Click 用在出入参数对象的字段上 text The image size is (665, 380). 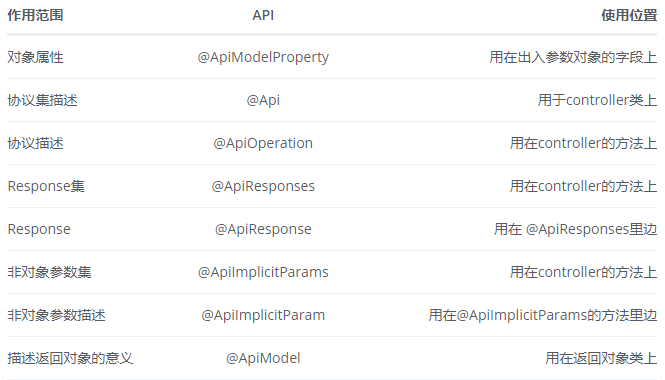[x=573, y=57]
